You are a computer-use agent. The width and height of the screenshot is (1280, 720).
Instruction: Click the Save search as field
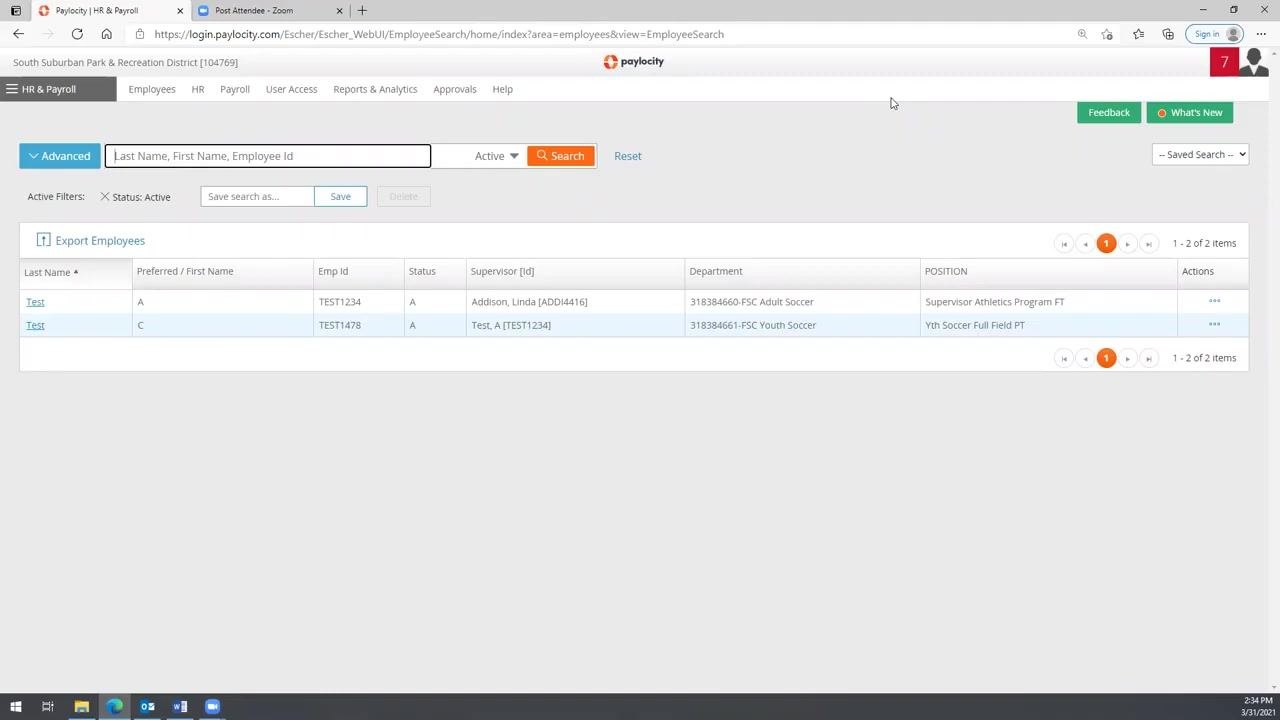point(257,196)
